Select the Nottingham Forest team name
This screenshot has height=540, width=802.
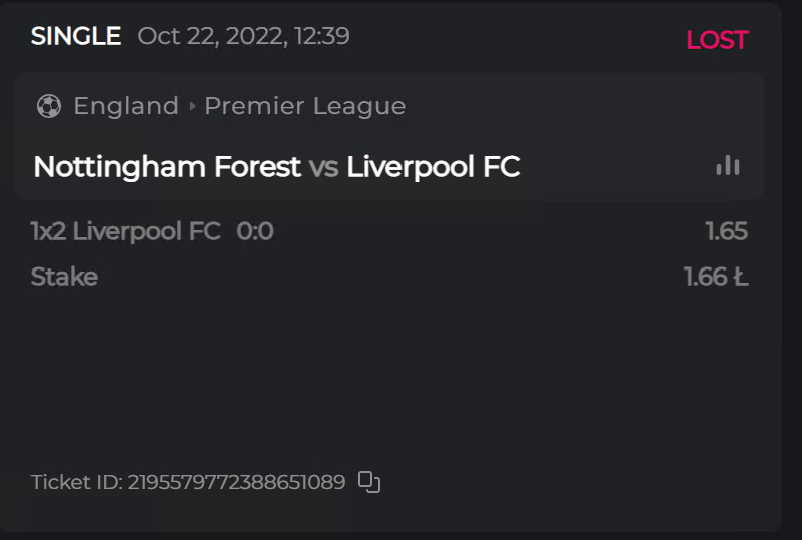click(x=167, y=167)
